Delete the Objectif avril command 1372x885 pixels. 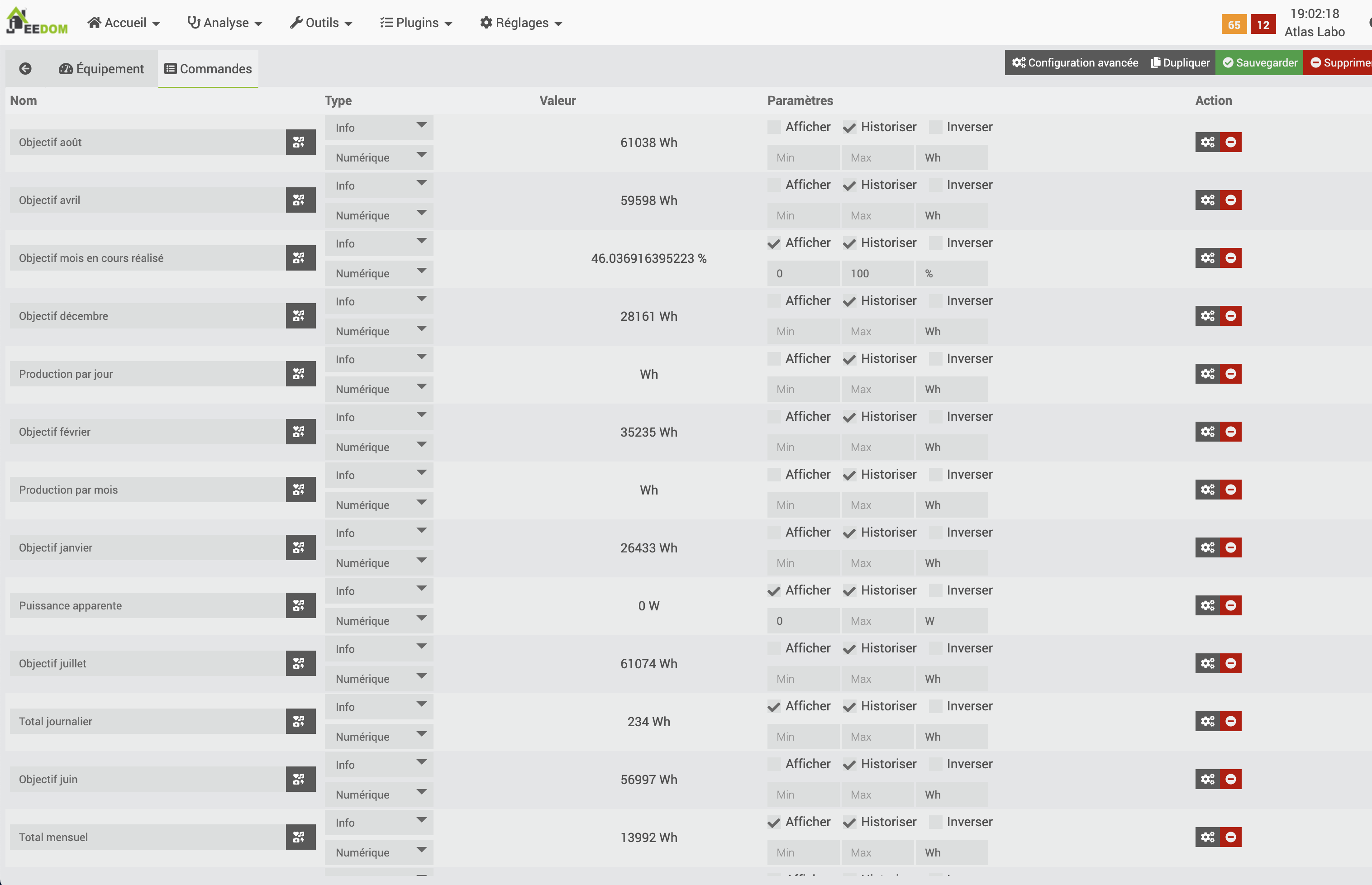[x=1231, y=200]
